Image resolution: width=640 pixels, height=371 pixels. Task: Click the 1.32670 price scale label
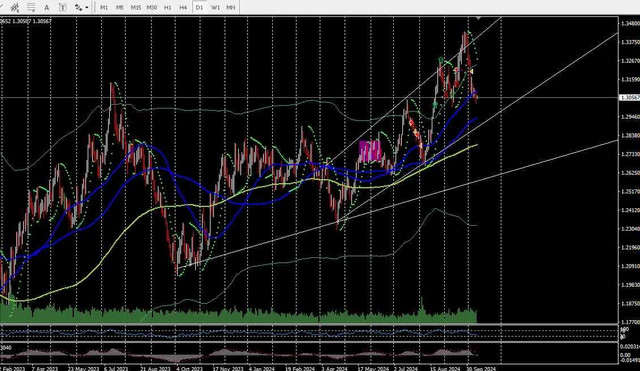pos(630,61)
